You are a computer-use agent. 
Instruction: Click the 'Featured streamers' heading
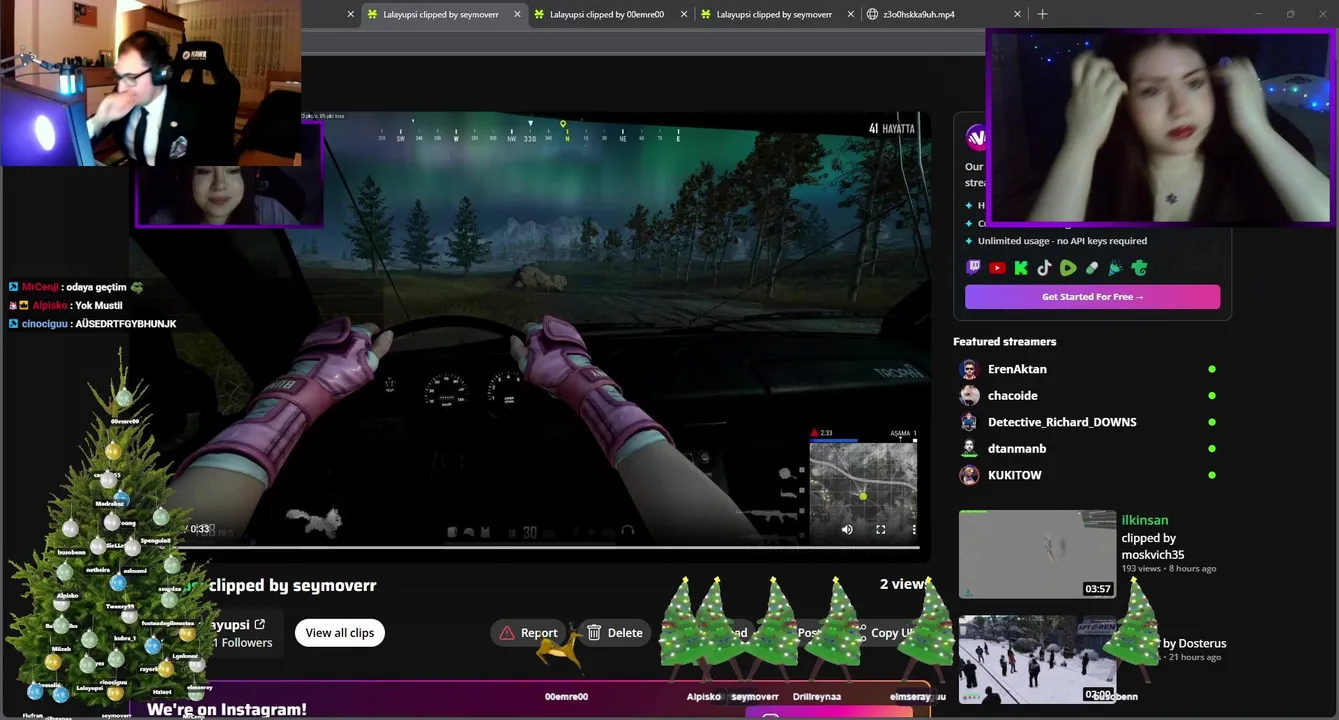tap(1004, 342)
